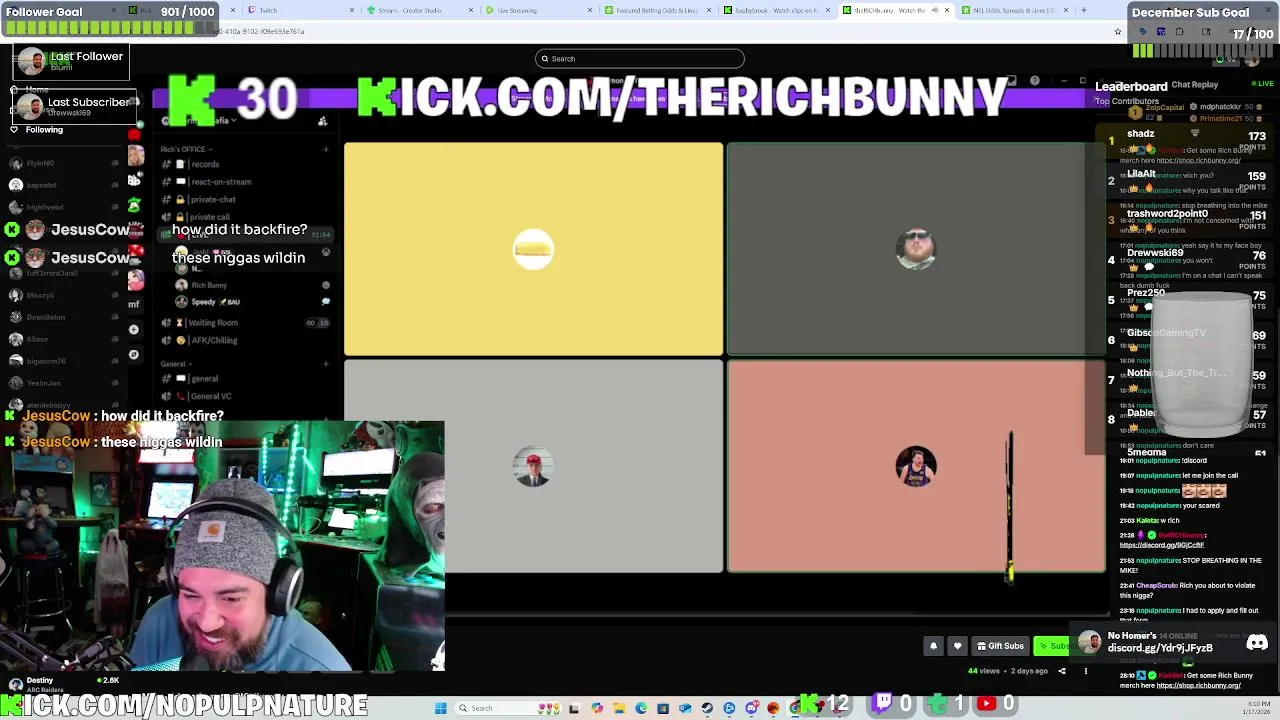Screen dimensions: 1280x720
Task: Share the clip via share icon
Action: (1062, 671)
